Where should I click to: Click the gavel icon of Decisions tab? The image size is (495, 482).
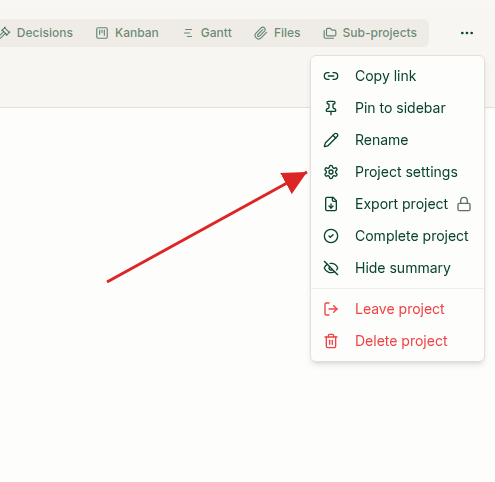[5, 33]
